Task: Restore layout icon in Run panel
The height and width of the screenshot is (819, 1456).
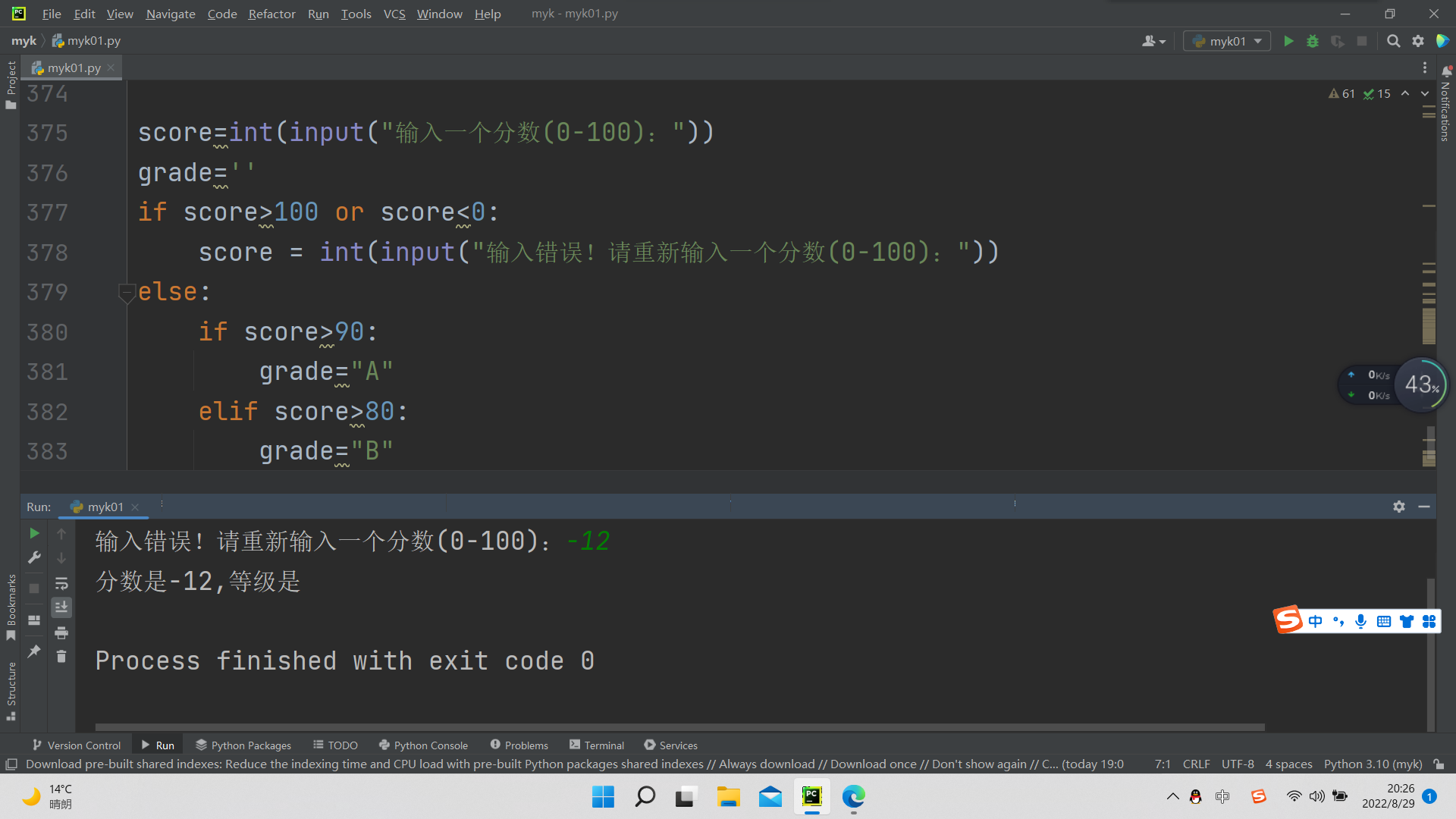Action: 34,620
